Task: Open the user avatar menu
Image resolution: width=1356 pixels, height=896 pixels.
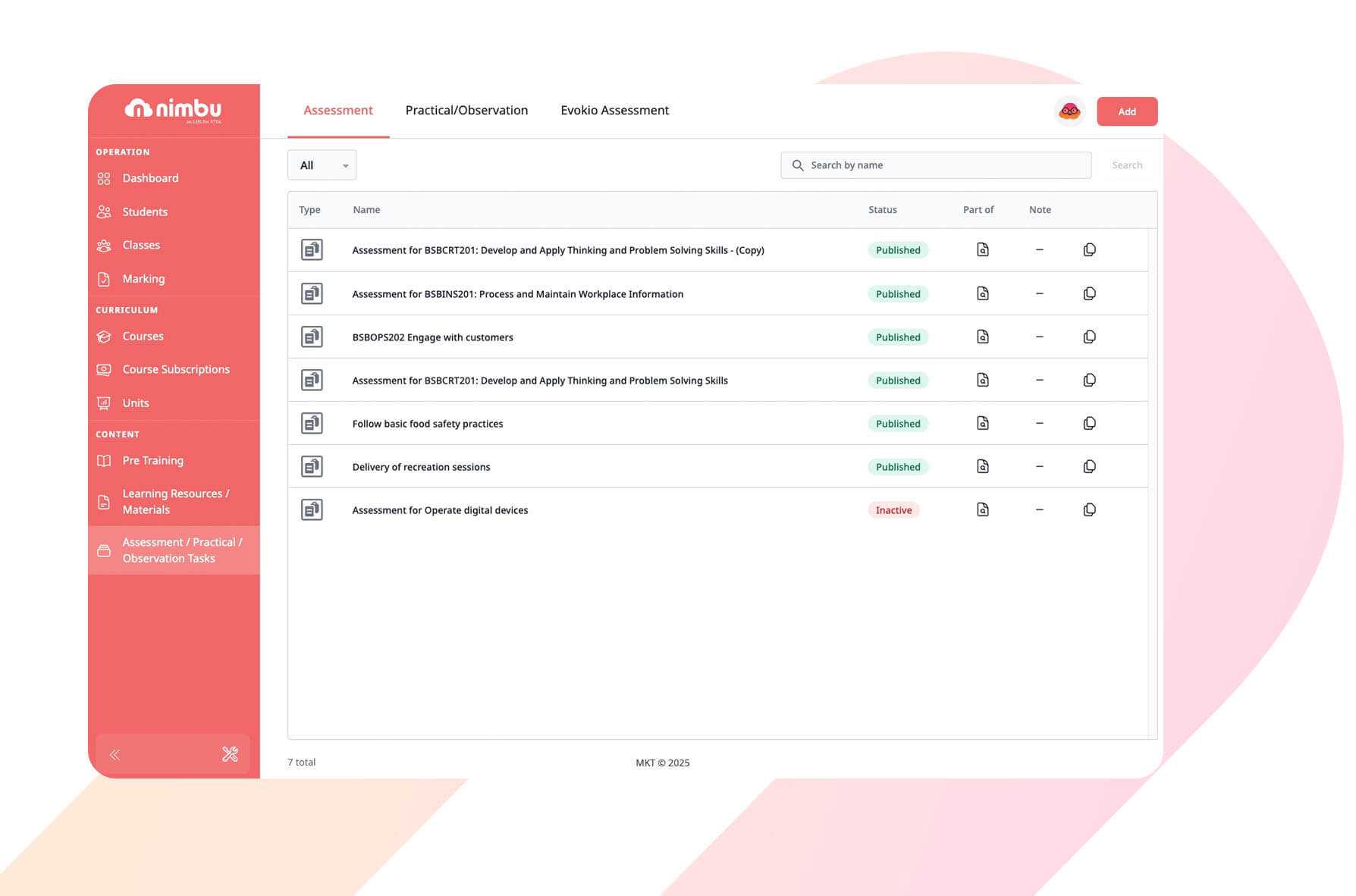Action: point(1069,111)
